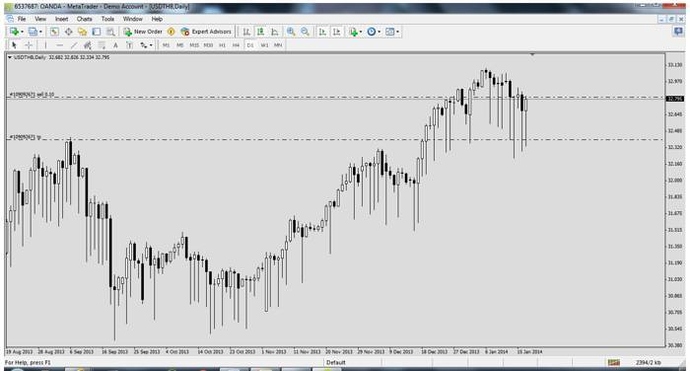Click the New Order button
The width and height of the screenshot is (690, 371).
143,32
